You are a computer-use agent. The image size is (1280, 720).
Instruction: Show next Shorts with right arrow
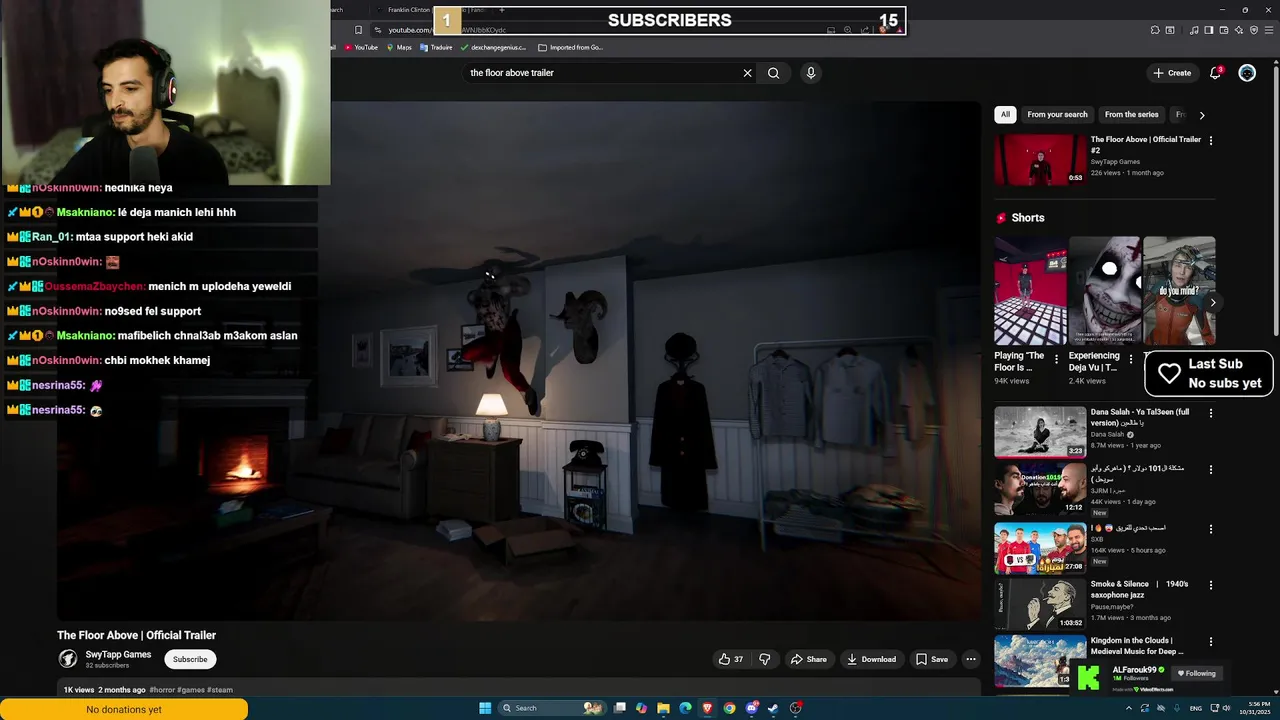(x=1212, y=302)
